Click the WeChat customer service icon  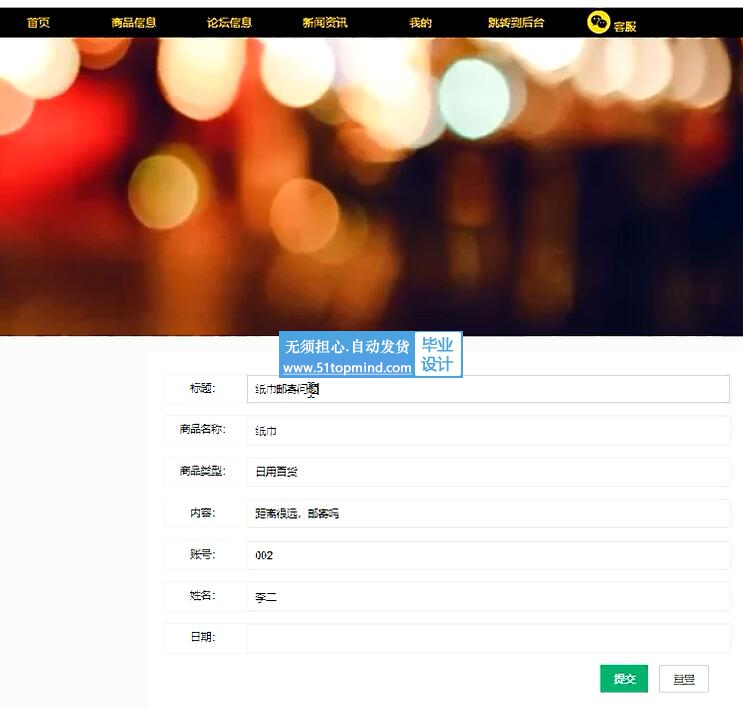(x=598, y=22)
